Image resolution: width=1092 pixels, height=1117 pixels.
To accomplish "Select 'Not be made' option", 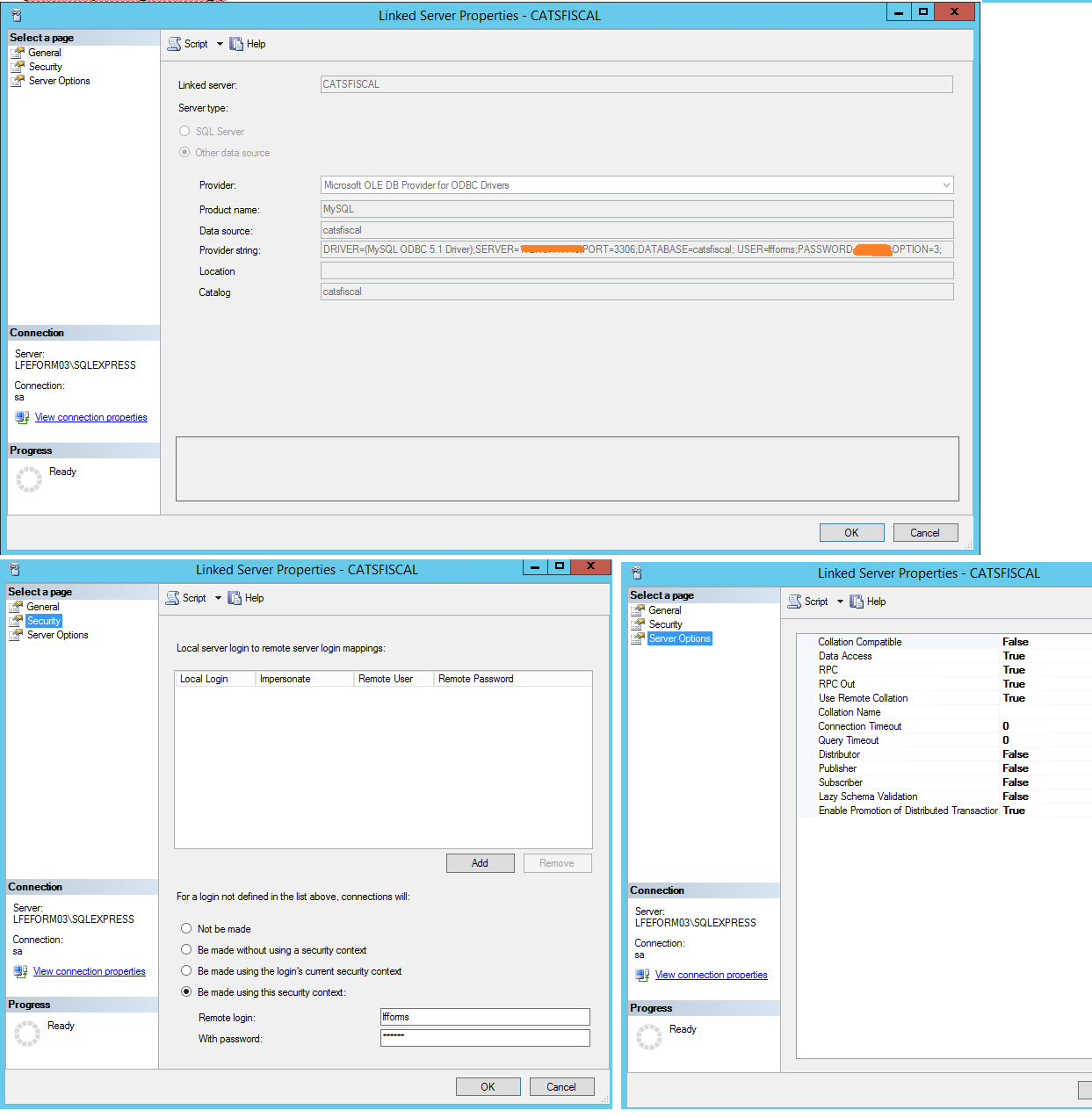I will (x=186, y=928).
